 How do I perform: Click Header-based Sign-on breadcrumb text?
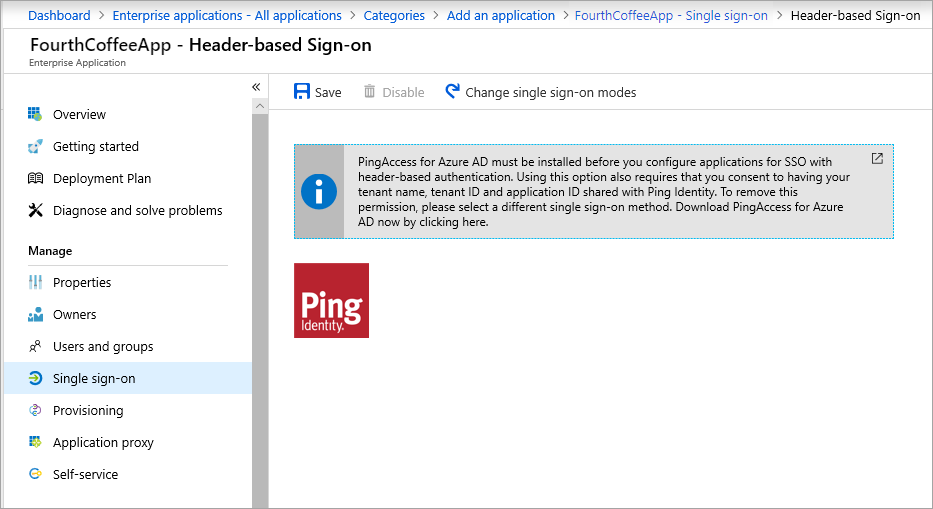pyautogui.click(x=856, y=15)
